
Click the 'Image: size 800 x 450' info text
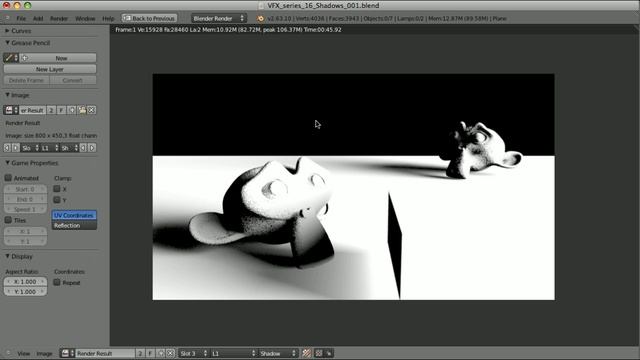pos(51,136)
